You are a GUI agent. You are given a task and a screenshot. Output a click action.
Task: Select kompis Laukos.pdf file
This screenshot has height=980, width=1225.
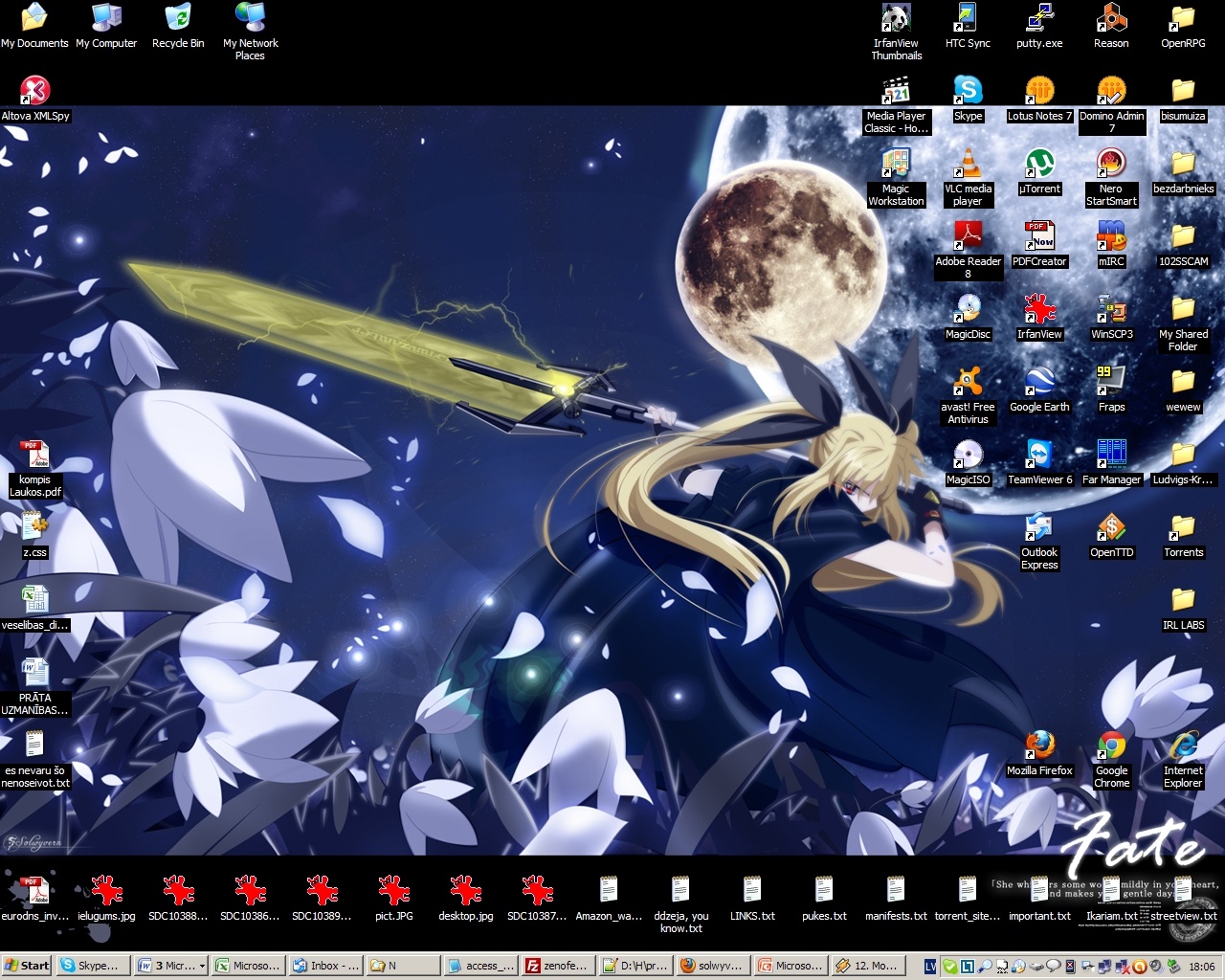pyautogui.click(x=34, y=468)
